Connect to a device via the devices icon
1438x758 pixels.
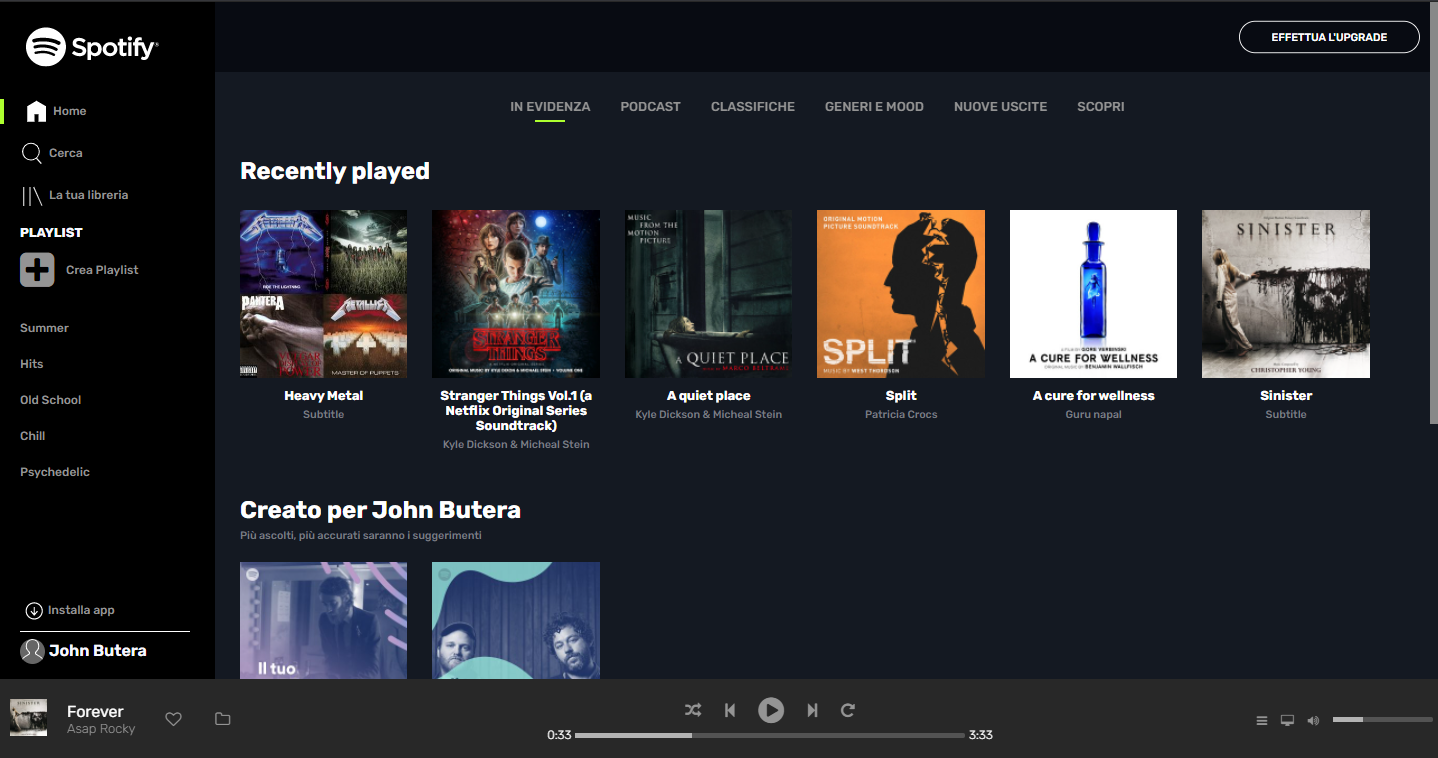1287,719
